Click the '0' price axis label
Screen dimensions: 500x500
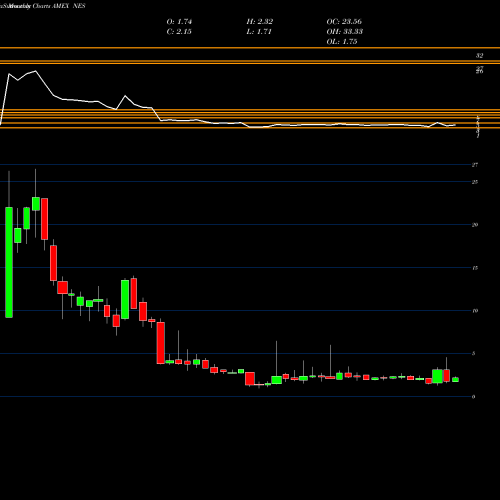473,397
